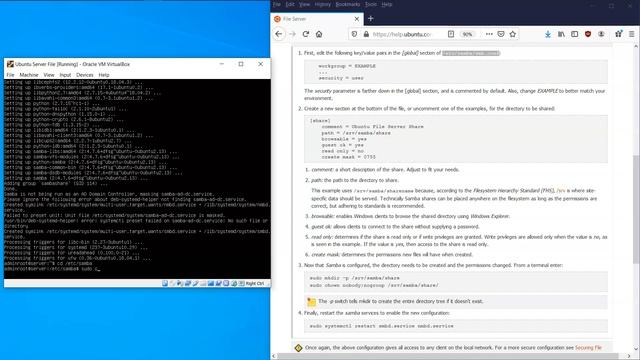Click VirtualBox recording status icon
This screenshot has width=640, height=360.
218,283
